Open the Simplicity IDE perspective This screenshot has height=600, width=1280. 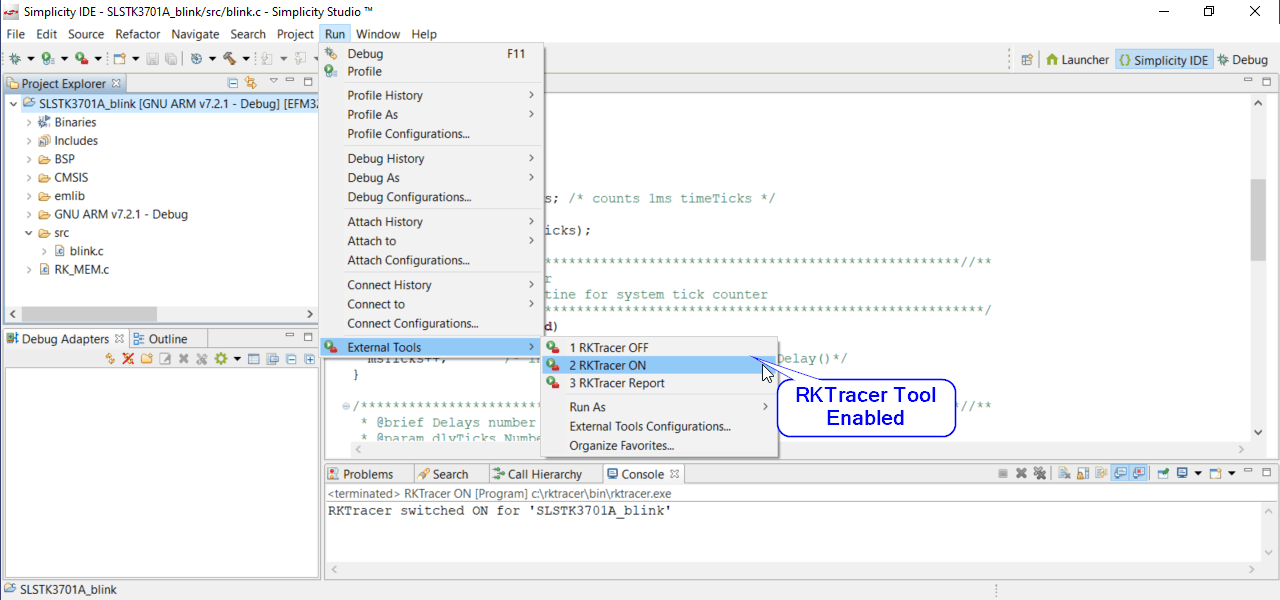pos(1163,59)
